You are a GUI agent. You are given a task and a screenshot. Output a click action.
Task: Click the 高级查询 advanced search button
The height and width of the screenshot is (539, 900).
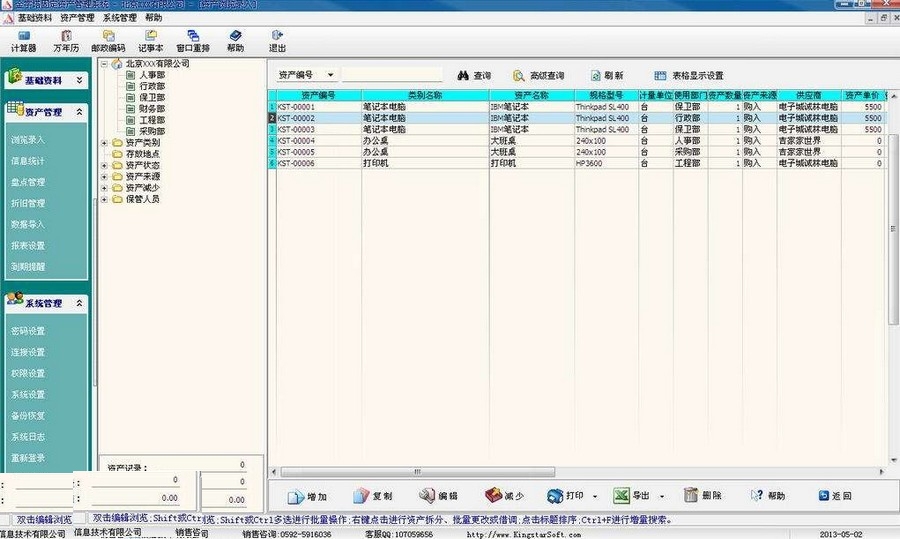(x=539, y=75)
